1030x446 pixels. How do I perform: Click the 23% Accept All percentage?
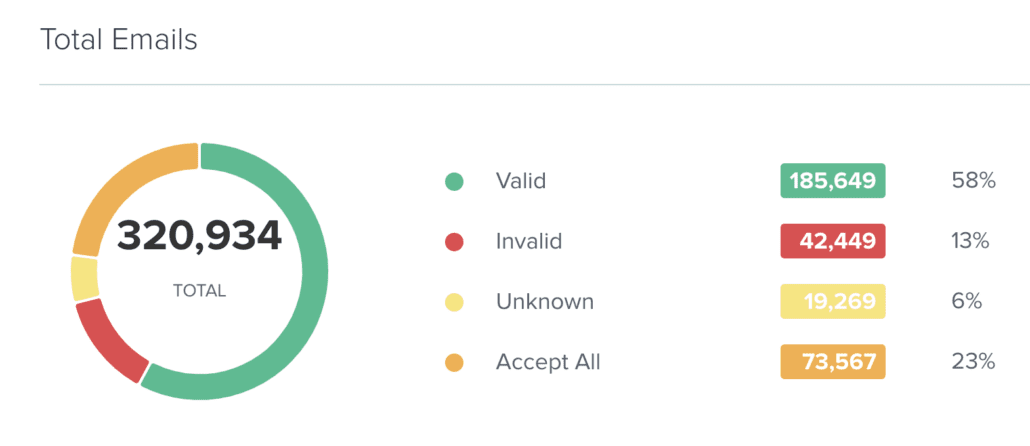click(x=974, y=362)
